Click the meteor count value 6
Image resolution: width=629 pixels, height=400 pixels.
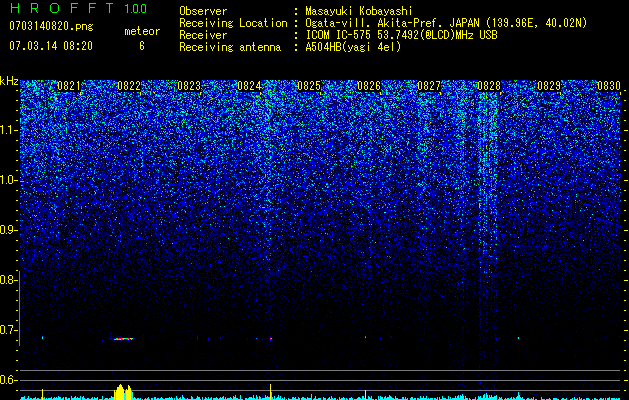[x=142, y=46]
